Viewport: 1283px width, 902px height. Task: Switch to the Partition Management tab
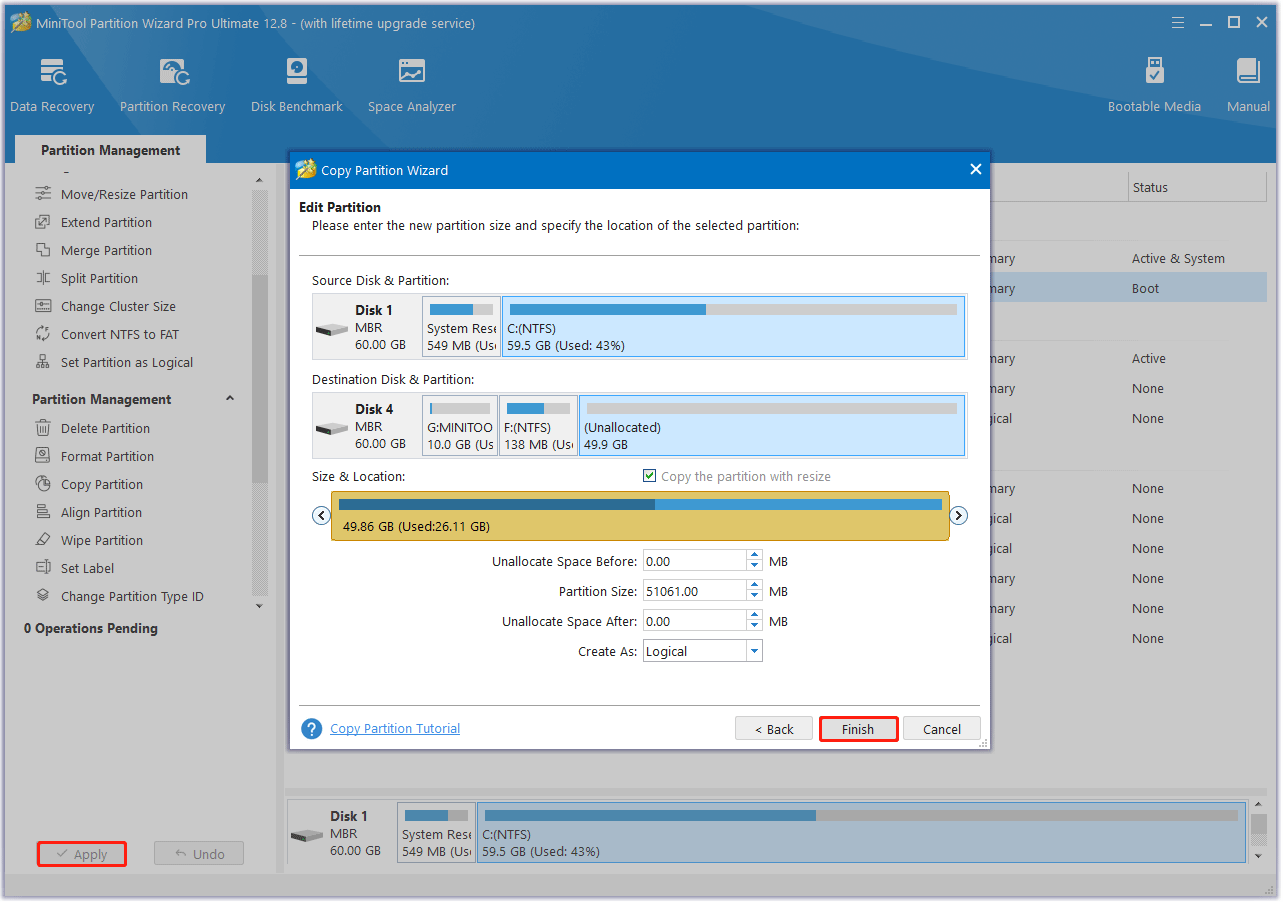(111, 150)
